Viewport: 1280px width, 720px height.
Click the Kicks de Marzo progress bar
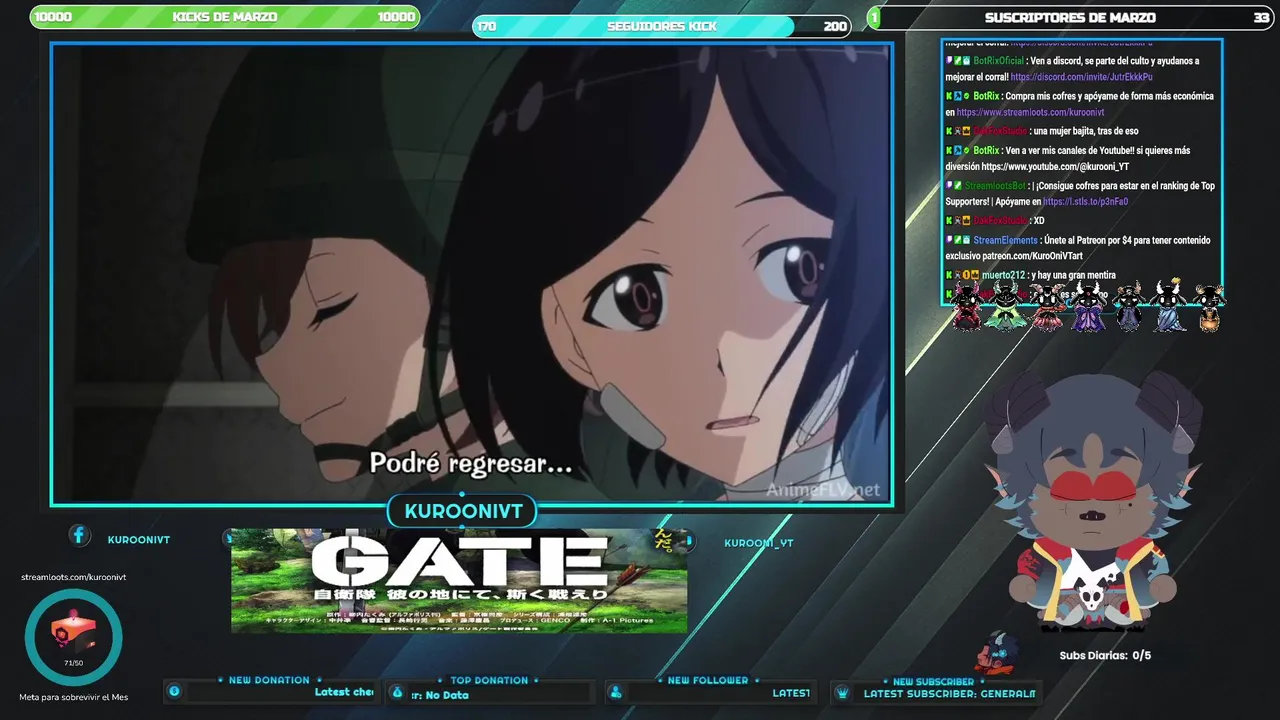pyautogui.click(x=225, y=17)
